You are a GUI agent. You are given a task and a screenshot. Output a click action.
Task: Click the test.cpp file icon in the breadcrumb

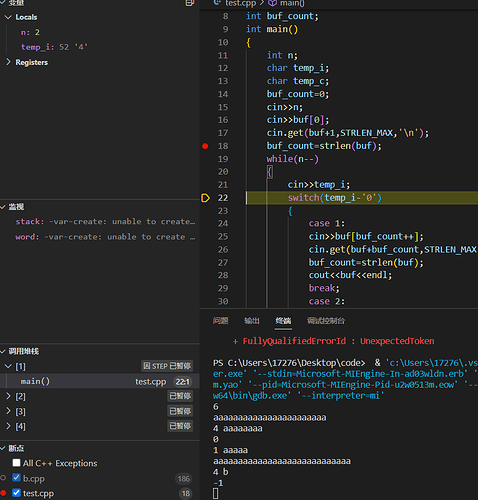217,3
